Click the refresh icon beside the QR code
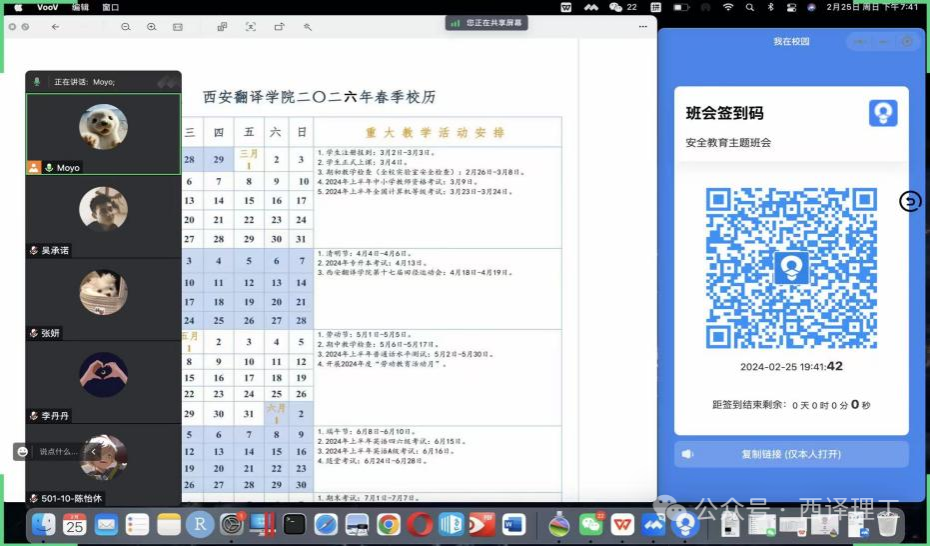Screen dimensions: 930x546 pyautogui.click(x=909, y=202)
